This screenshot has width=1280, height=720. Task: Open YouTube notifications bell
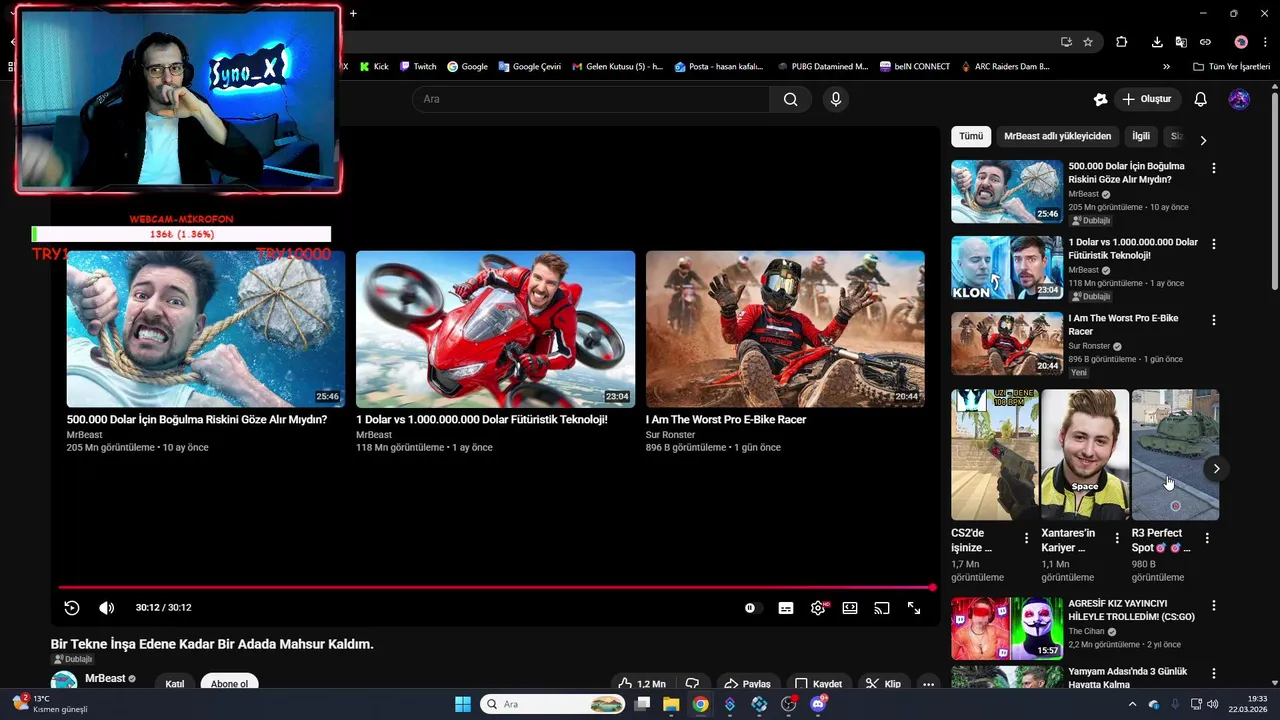(x=1201, y=99)
